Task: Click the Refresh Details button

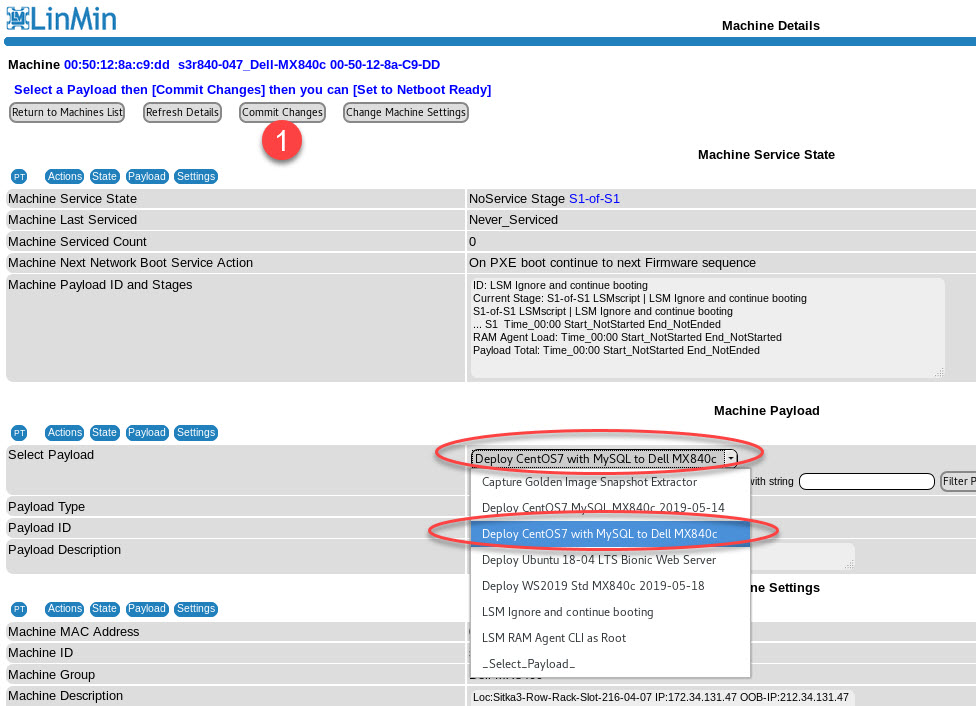Action: tap(182, 112)
